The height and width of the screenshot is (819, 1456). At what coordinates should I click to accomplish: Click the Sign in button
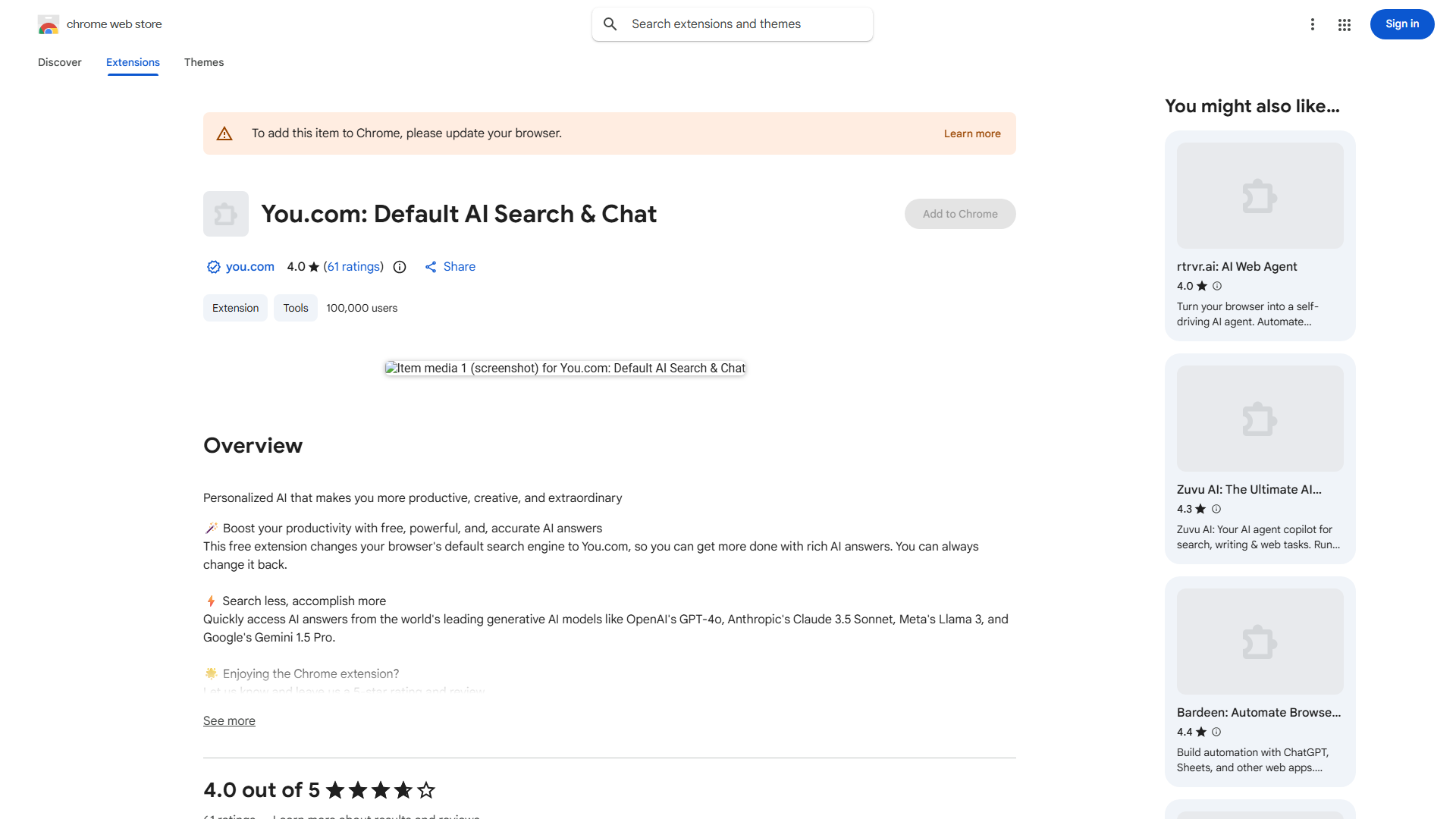tap(1401, 24)
